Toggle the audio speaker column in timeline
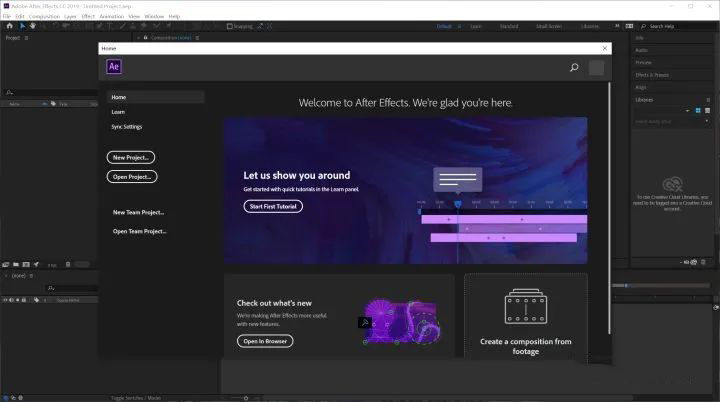720x402 pixels. pyautogui.click(x=11, y=300)
